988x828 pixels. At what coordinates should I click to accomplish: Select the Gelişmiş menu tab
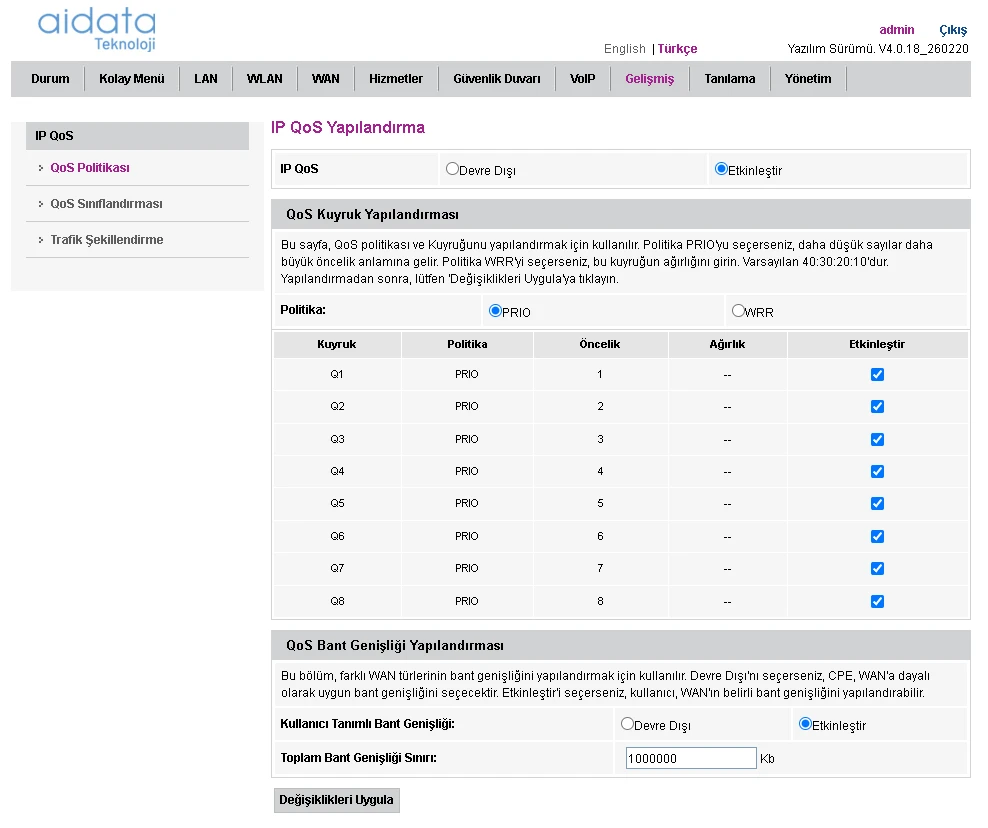[650, 79]
